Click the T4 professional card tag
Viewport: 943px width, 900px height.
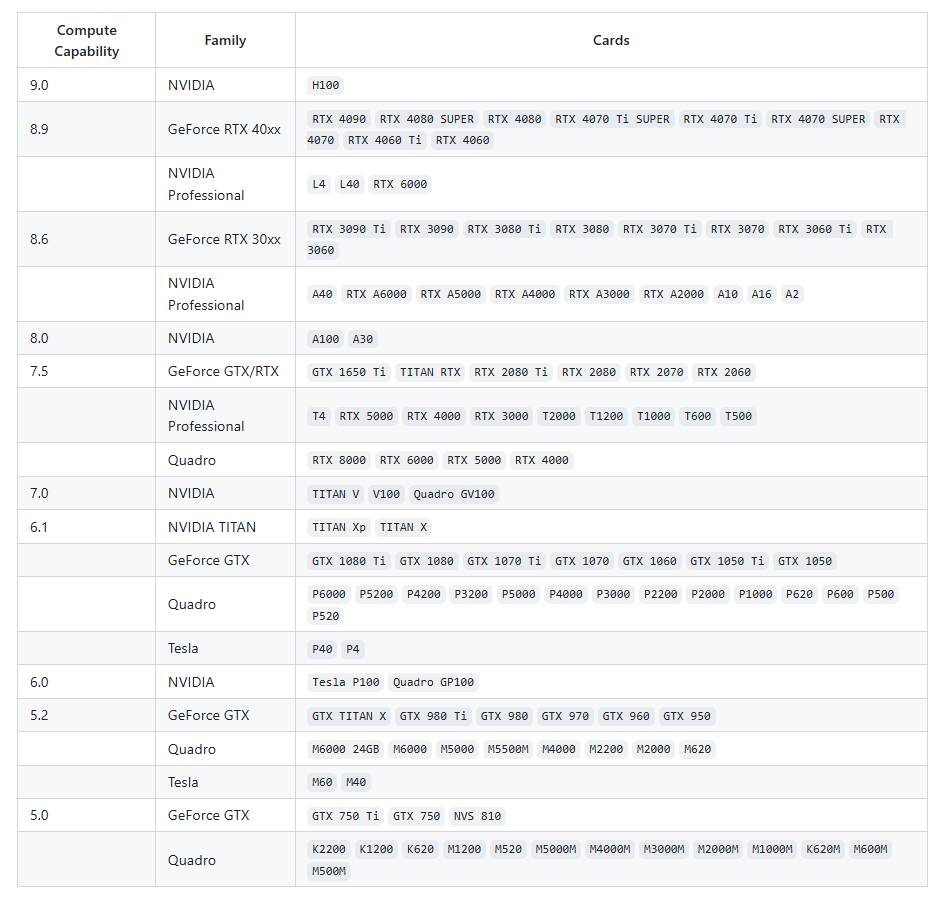click(x=319, y=416)
